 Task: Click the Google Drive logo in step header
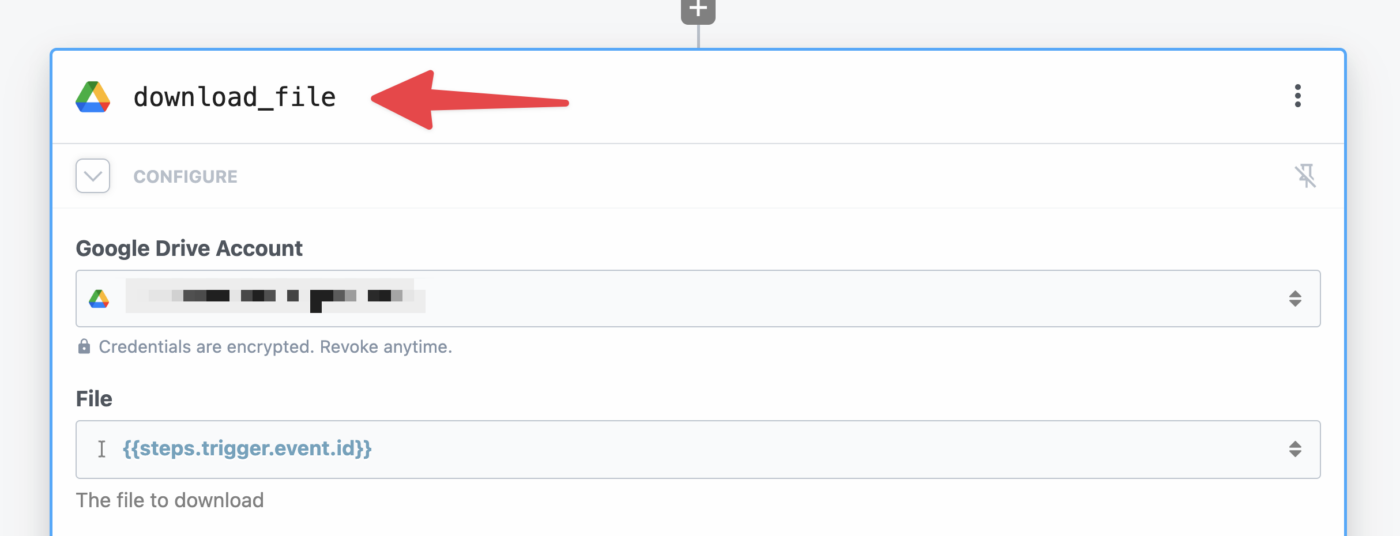pyautogui.click(x=93, y=97)
